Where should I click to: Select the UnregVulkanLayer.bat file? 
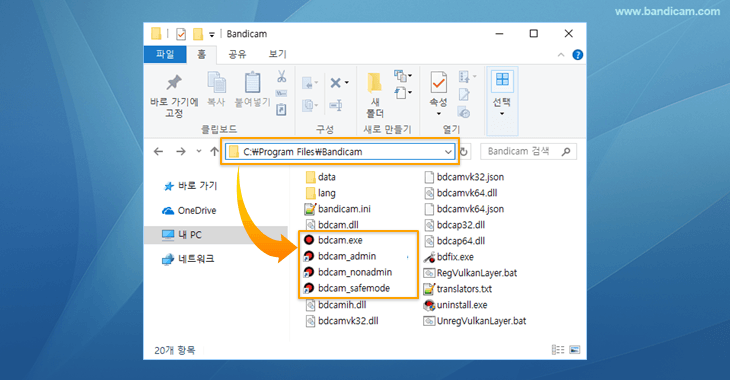[x=475, y=321]
